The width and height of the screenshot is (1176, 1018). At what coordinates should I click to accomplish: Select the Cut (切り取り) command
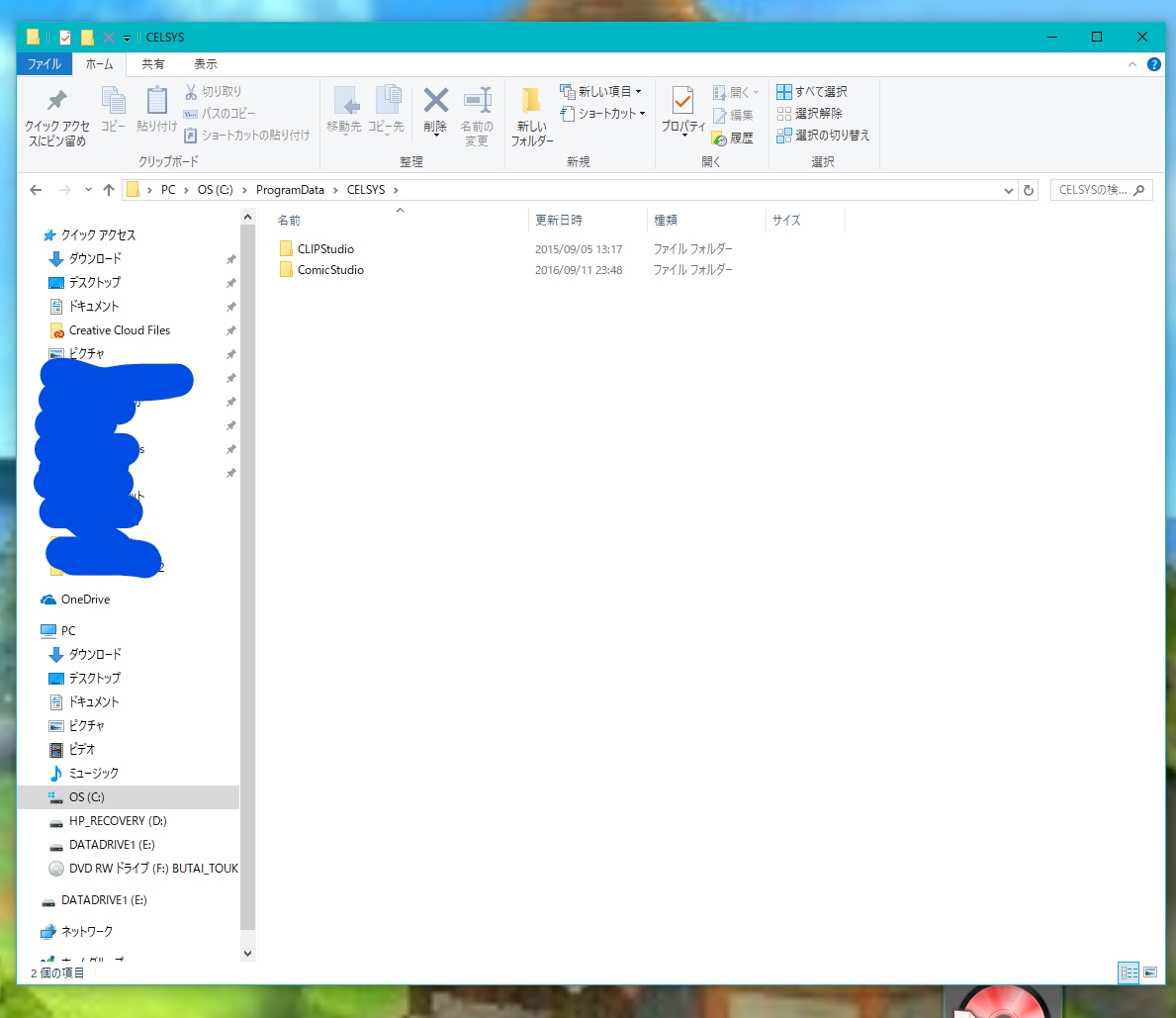coord(213,92)
